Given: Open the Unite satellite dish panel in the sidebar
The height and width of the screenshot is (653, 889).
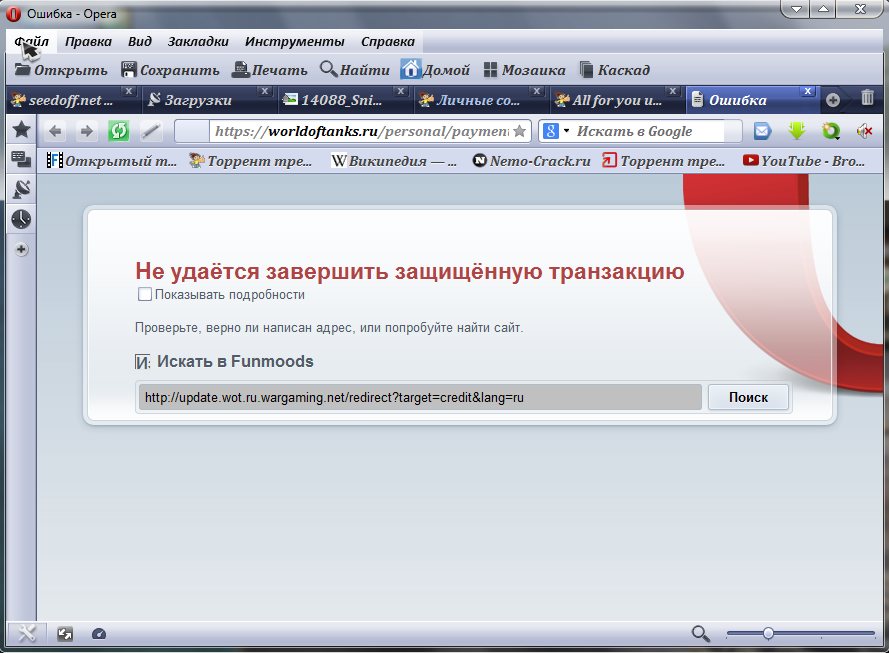Looking at the screenshot, I should point(22,189).
